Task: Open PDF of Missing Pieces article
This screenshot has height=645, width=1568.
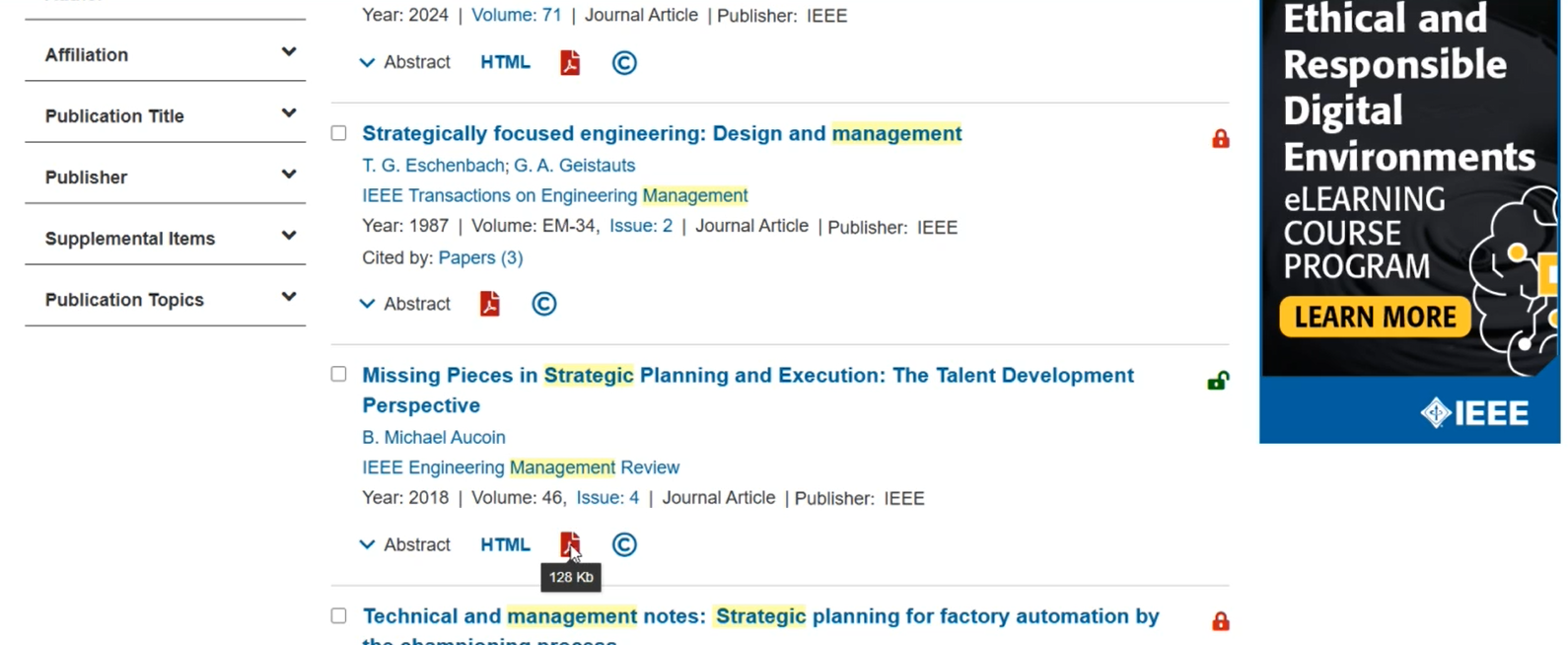Action: click(x=570, y=544)
